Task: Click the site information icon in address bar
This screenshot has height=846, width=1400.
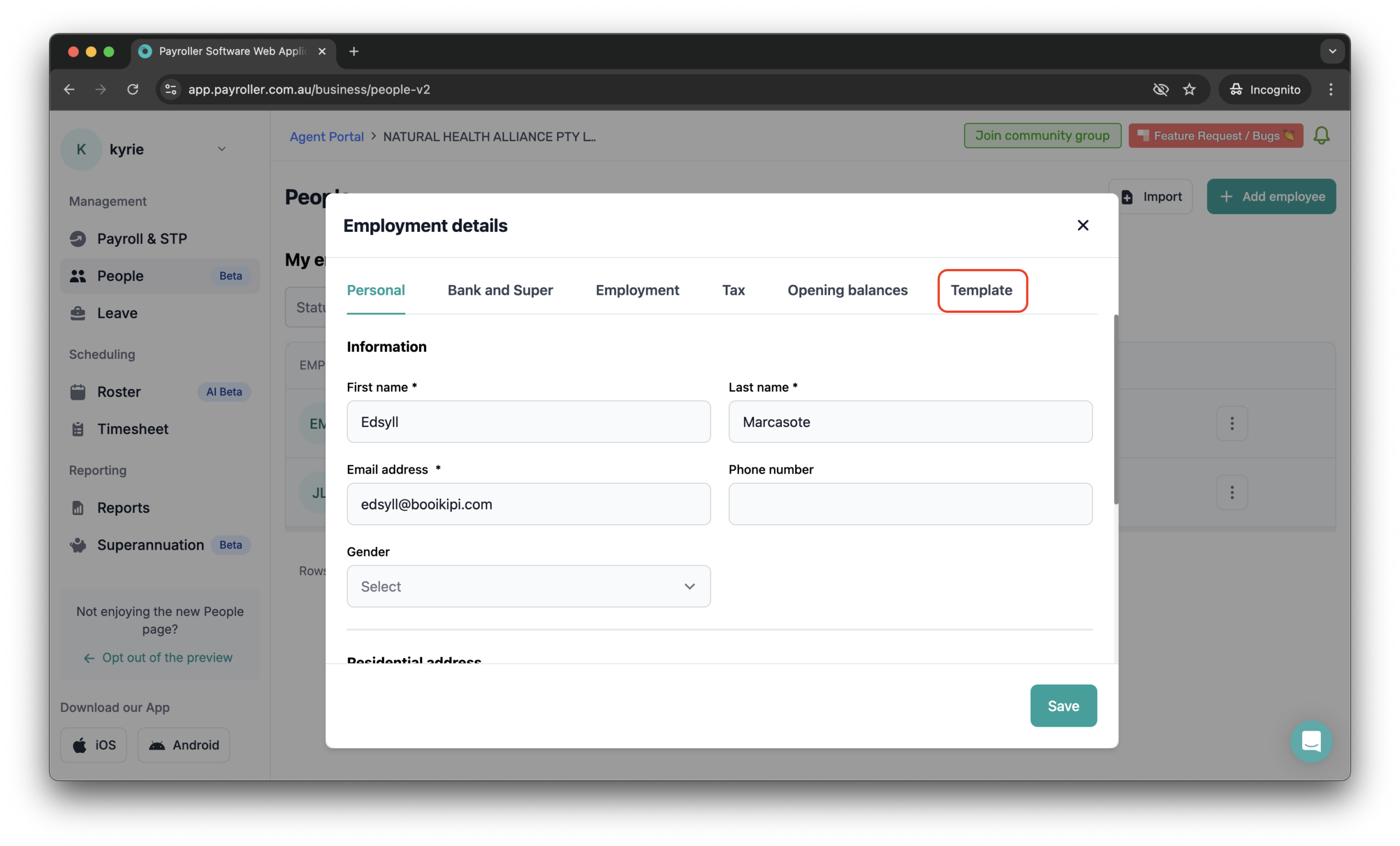Action: point(171,89)
